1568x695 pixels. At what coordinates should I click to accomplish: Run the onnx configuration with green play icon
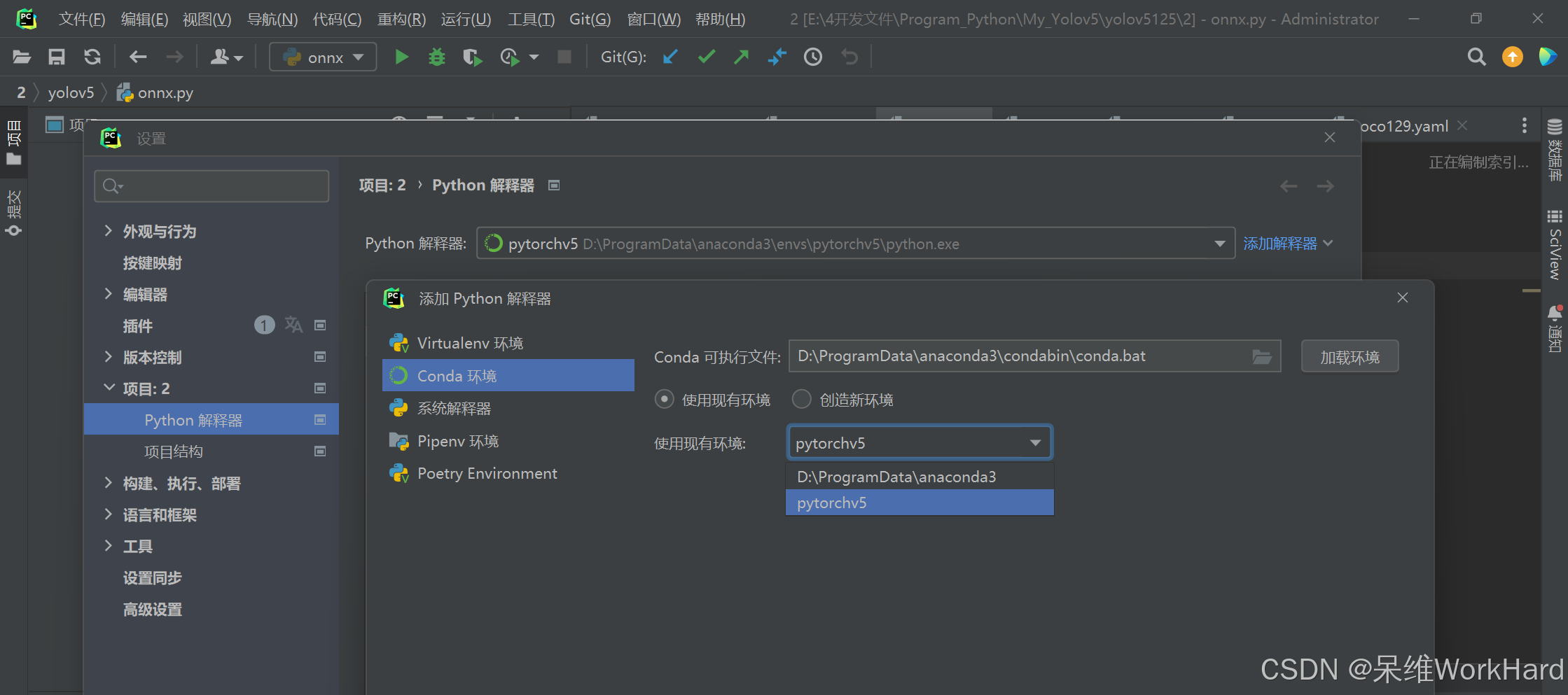(401, 57)
